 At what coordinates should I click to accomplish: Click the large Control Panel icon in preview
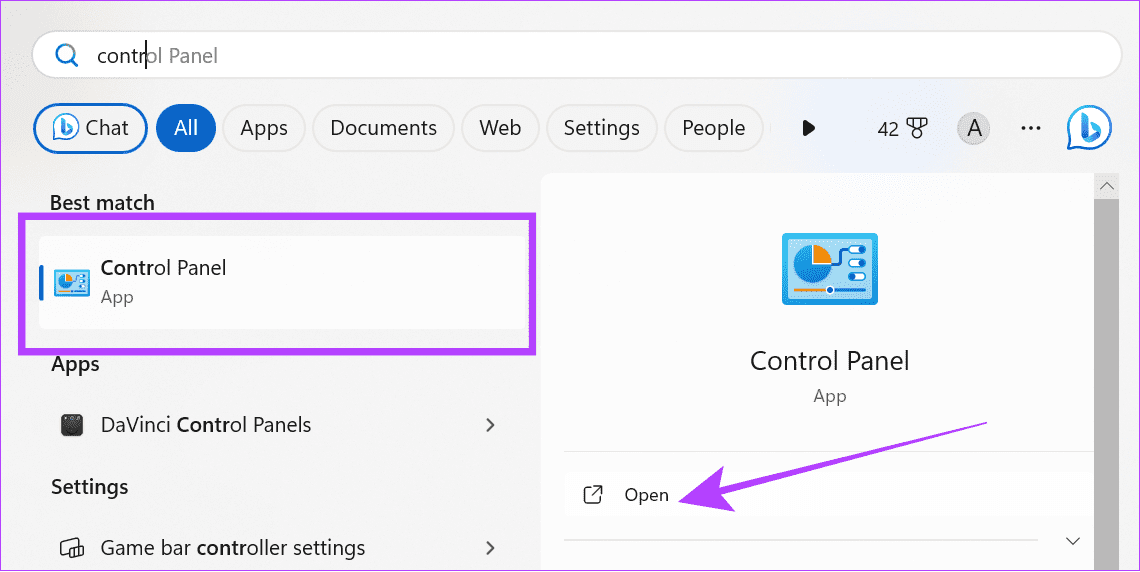click(x=830, y=269)
